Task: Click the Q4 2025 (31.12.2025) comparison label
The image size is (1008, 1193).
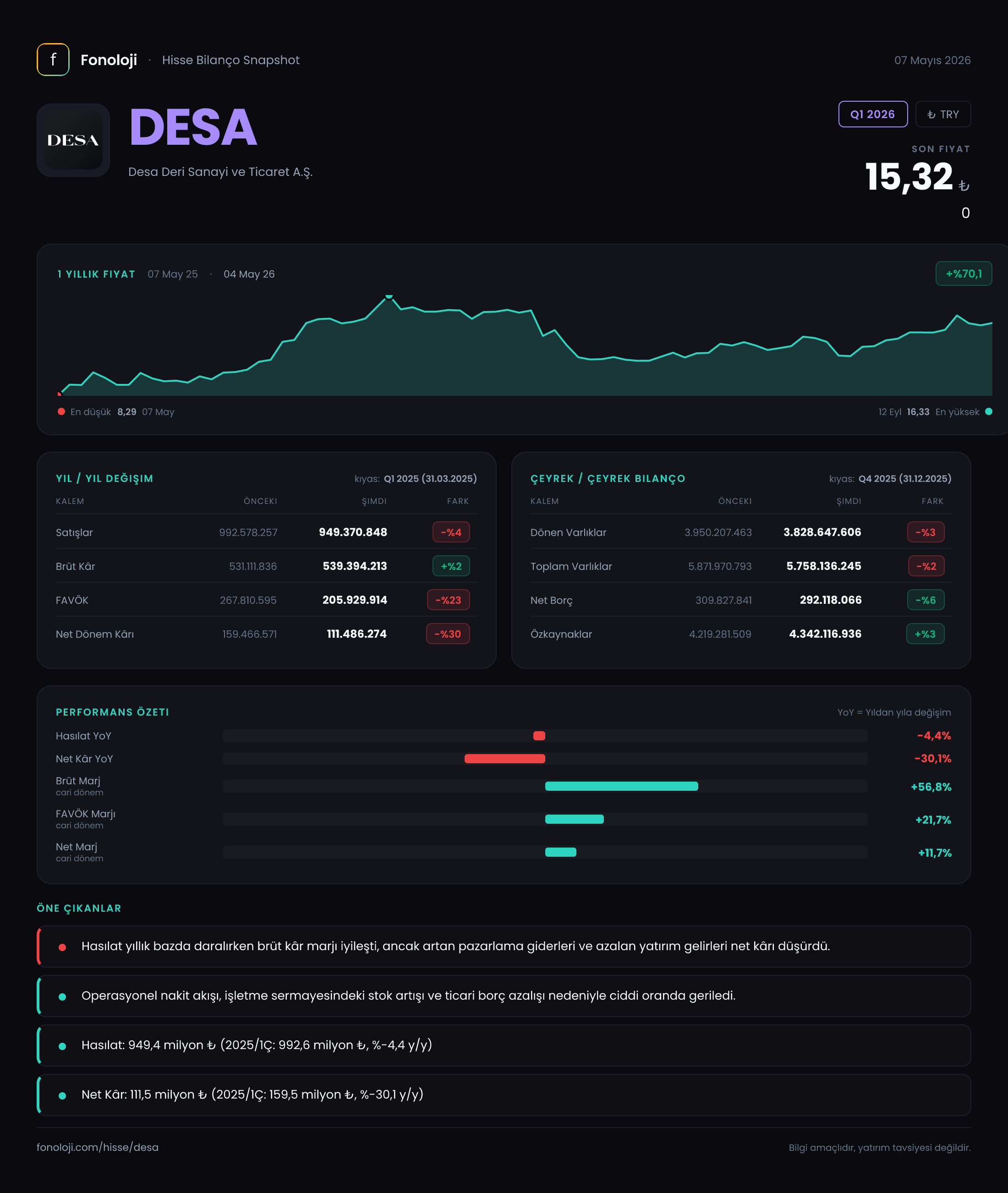Action: tap(904, 479)
